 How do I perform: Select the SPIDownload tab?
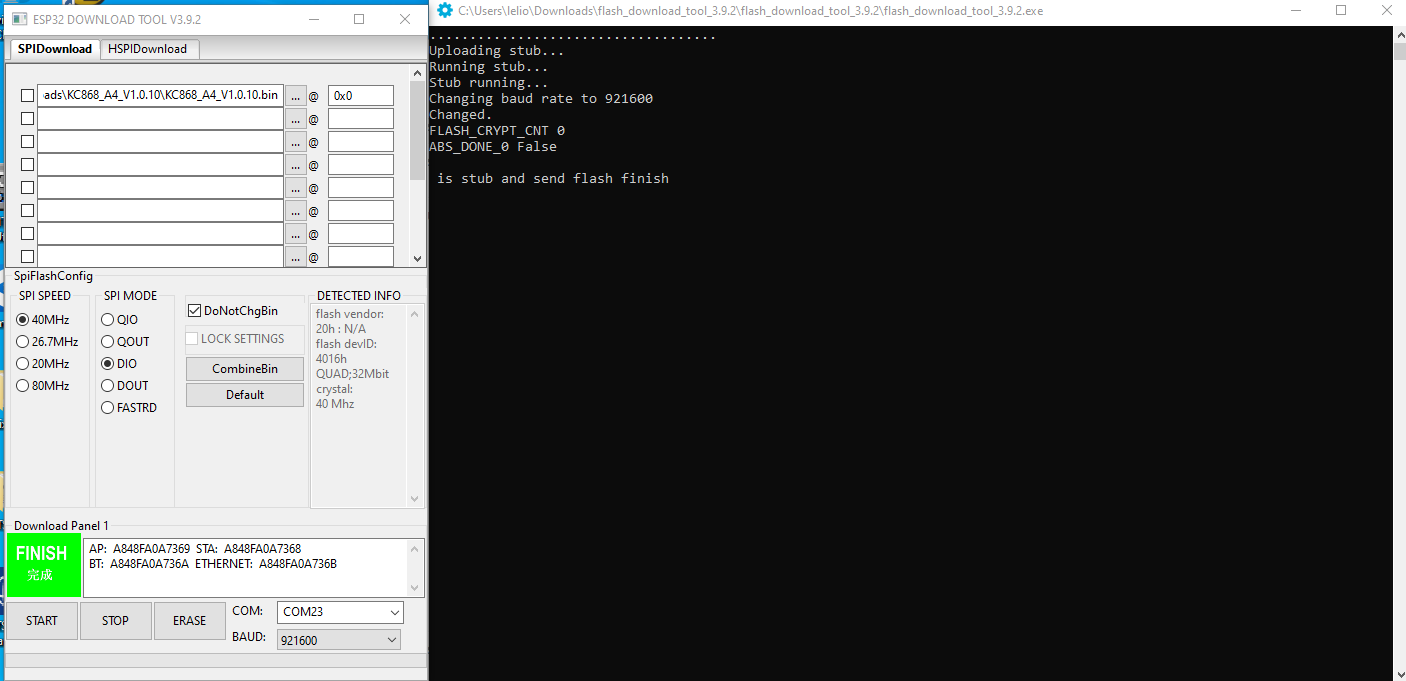pyautogui.click(x=54, y=49)
